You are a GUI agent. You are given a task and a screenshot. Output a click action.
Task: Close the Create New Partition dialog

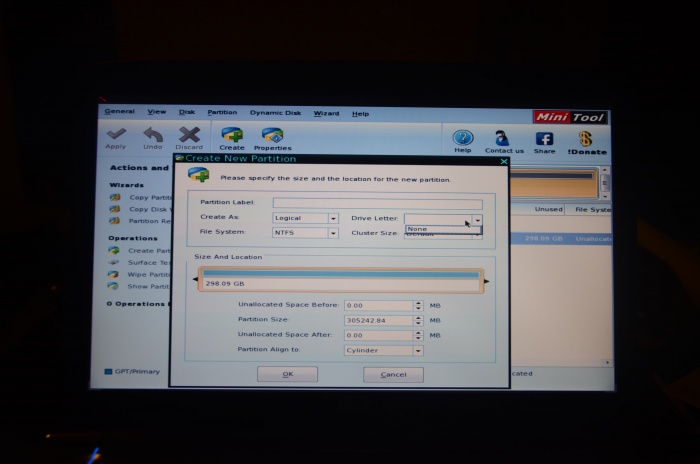[x=504, y=161]
